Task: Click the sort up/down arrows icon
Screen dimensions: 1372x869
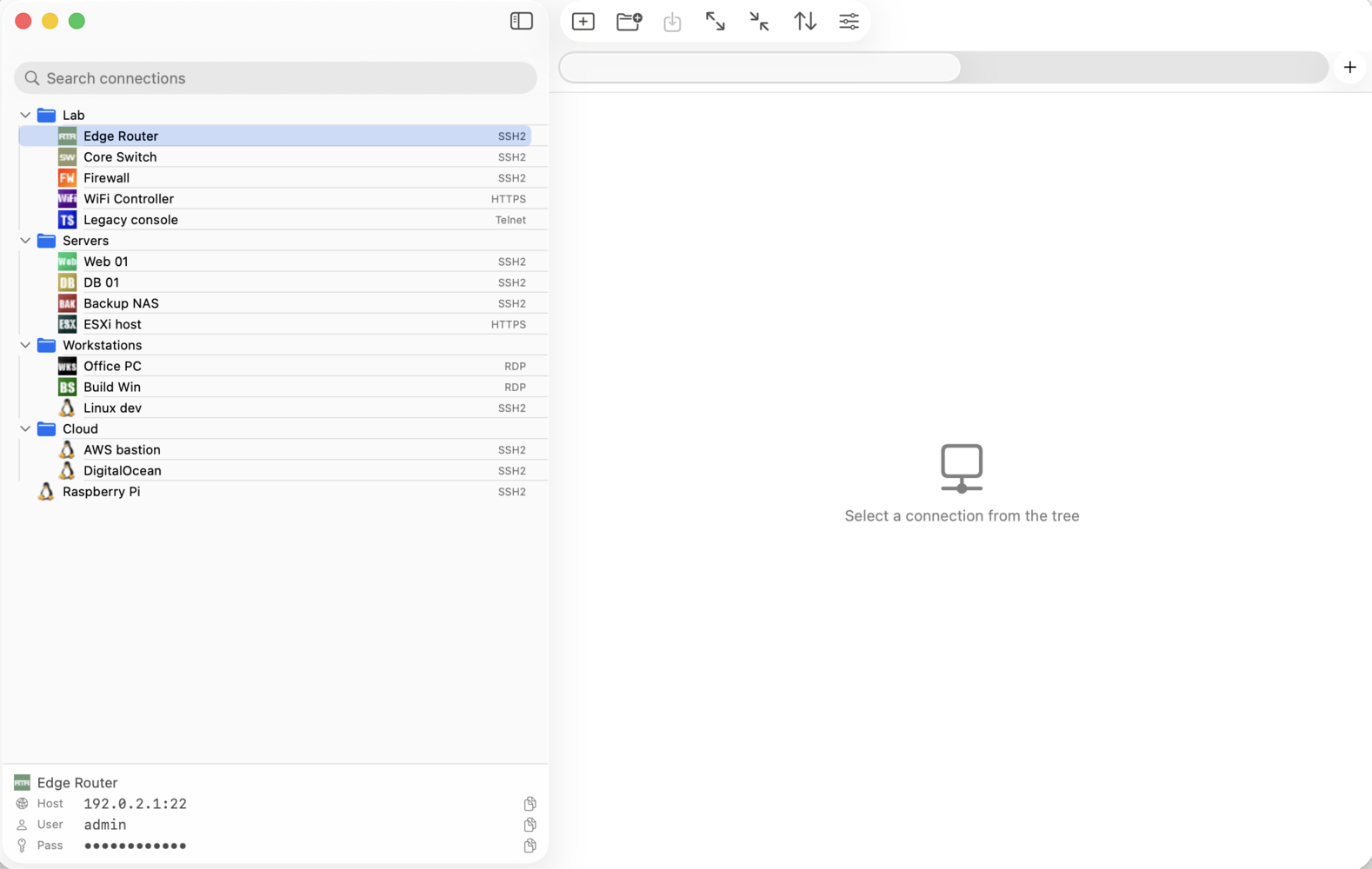Action: pos(804,22)
